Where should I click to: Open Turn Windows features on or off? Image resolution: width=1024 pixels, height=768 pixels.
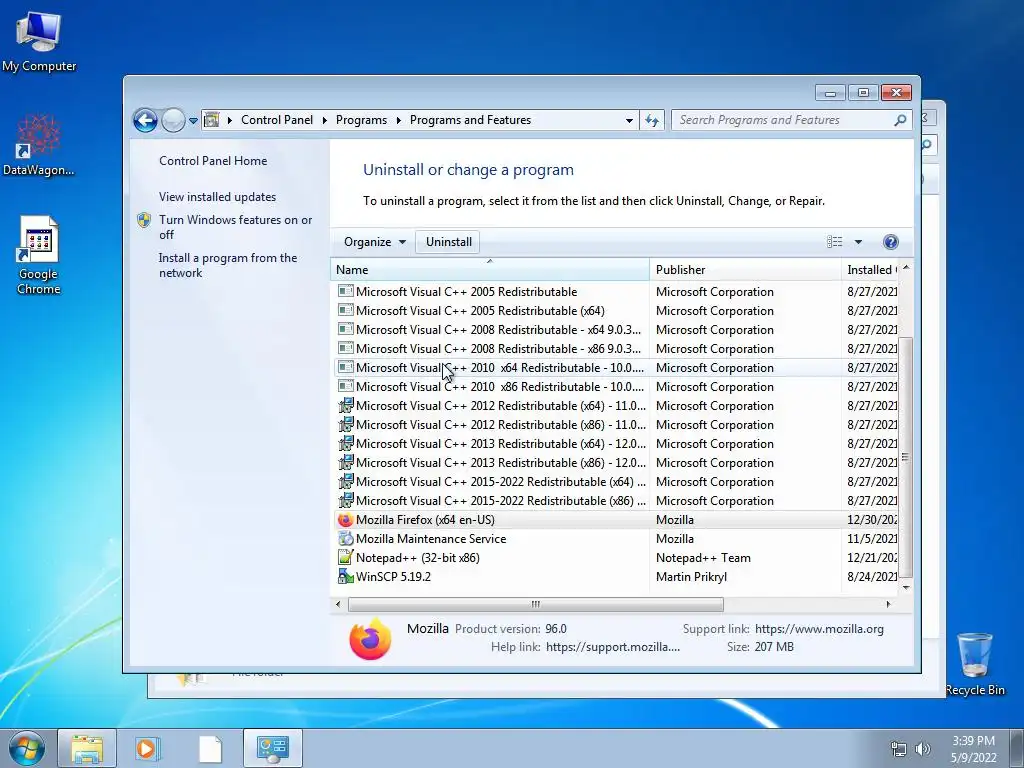(236, 227)
